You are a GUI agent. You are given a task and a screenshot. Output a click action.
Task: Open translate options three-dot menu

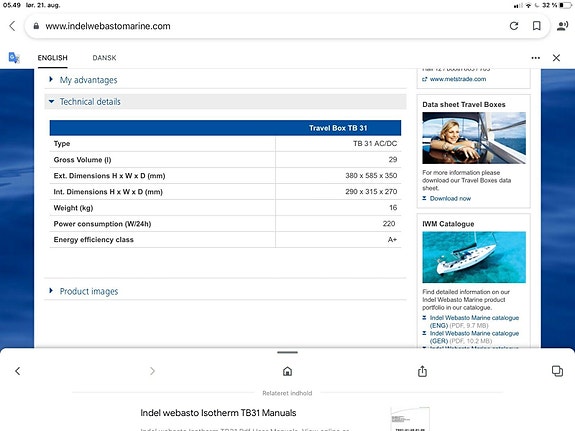(535, 58)
